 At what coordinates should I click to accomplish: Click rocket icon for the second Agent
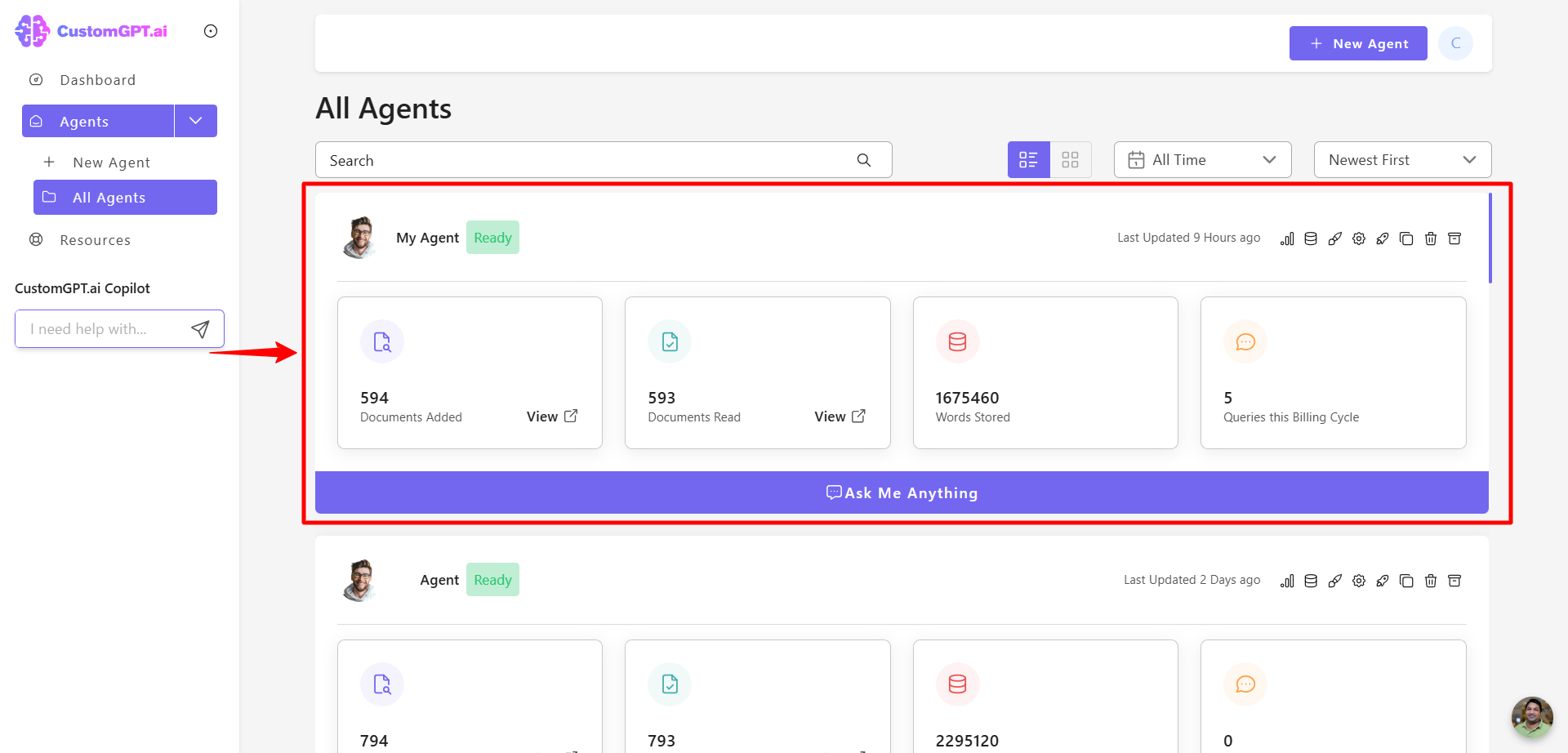click(1383, 581)
